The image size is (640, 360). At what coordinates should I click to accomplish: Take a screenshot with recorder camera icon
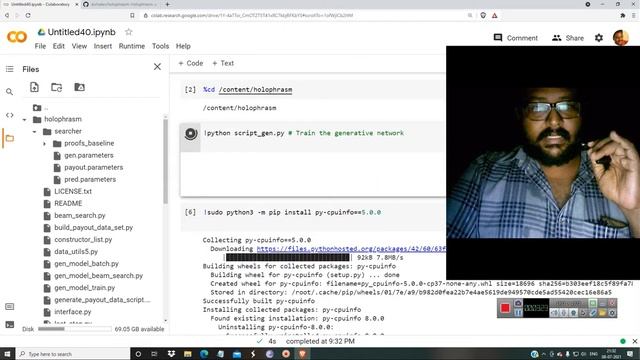[x=518, y=303]
